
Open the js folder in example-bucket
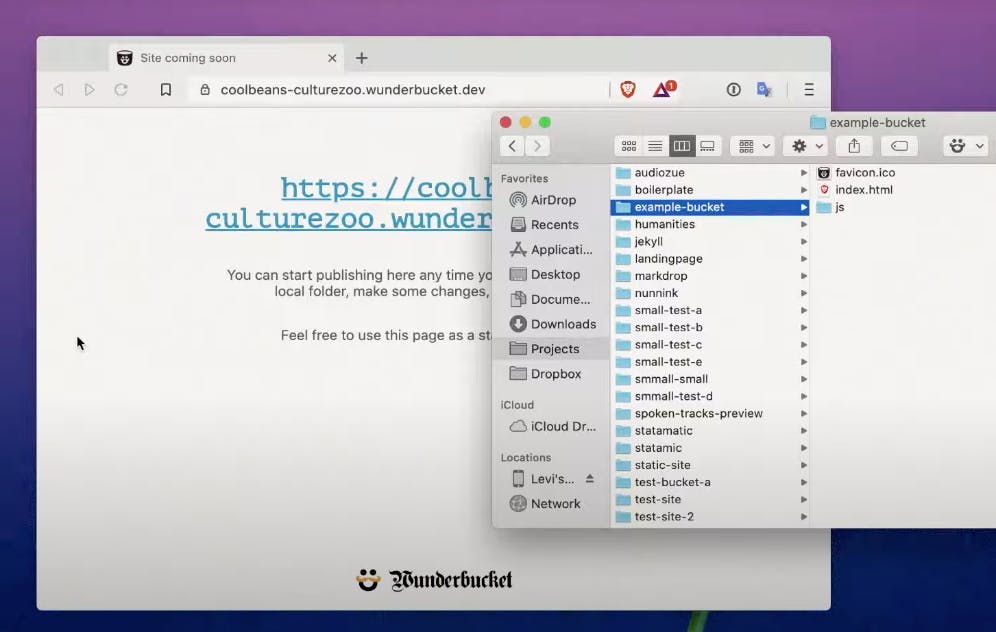coord(831,207)
